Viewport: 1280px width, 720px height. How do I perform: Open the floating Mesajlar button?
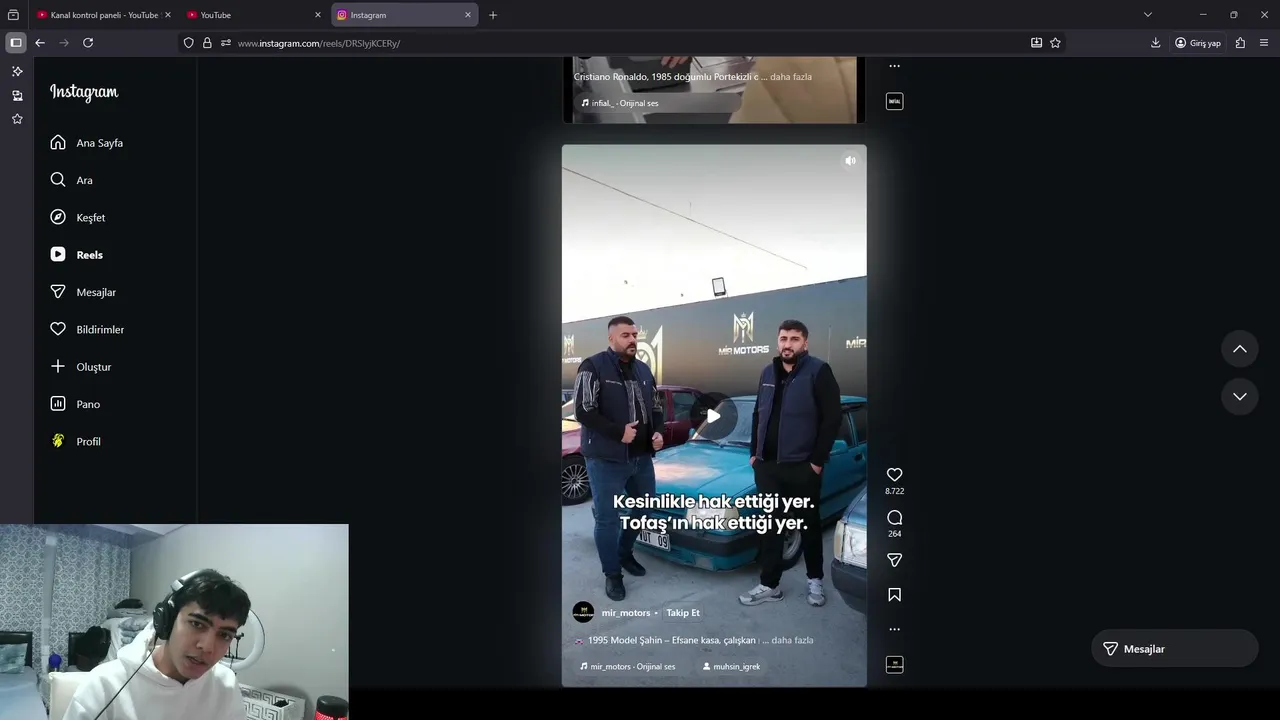coord(1174,649)
